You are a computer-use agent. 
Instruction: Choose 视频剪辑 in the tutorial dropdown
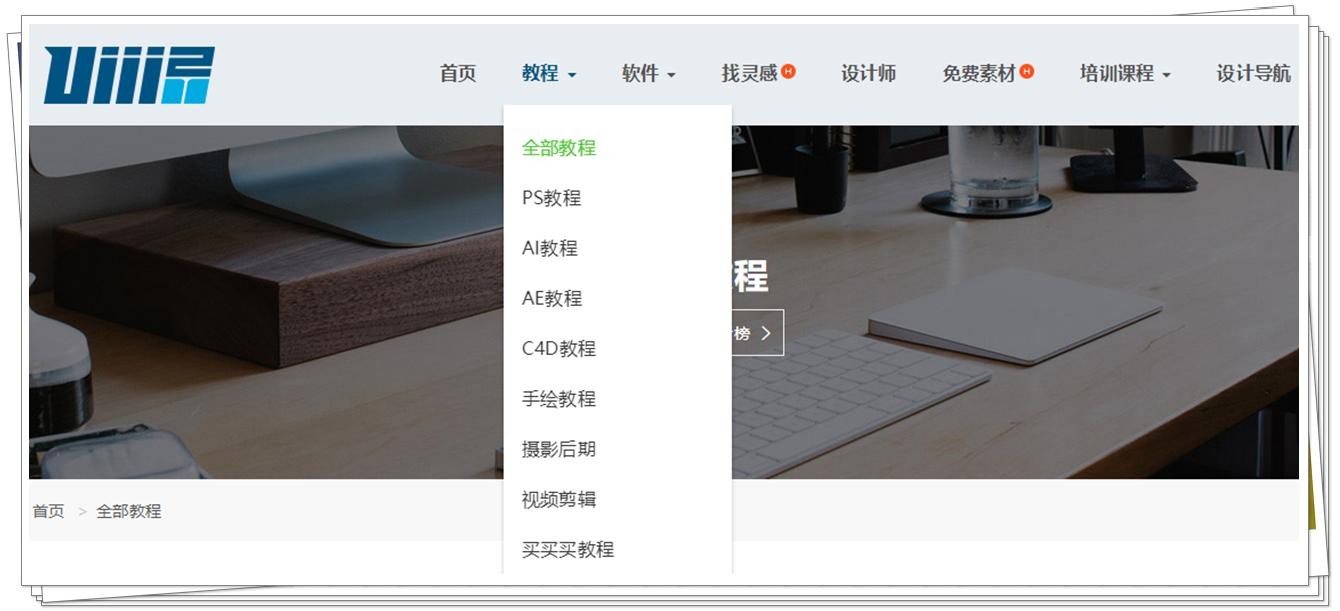point(559,499)
